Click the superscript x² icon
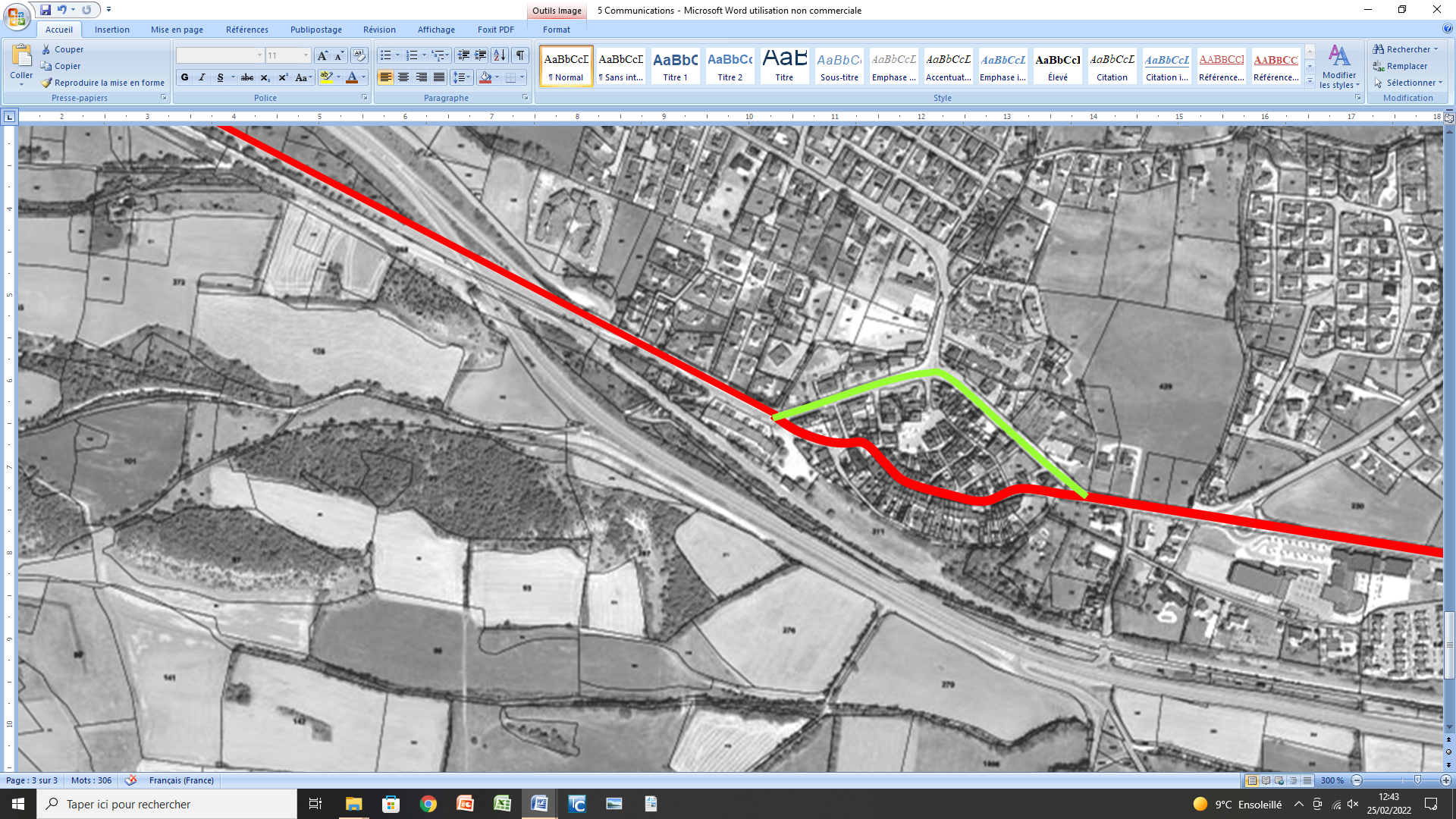The height and width of the screenshot is (819, 1456). click(283, 77)
